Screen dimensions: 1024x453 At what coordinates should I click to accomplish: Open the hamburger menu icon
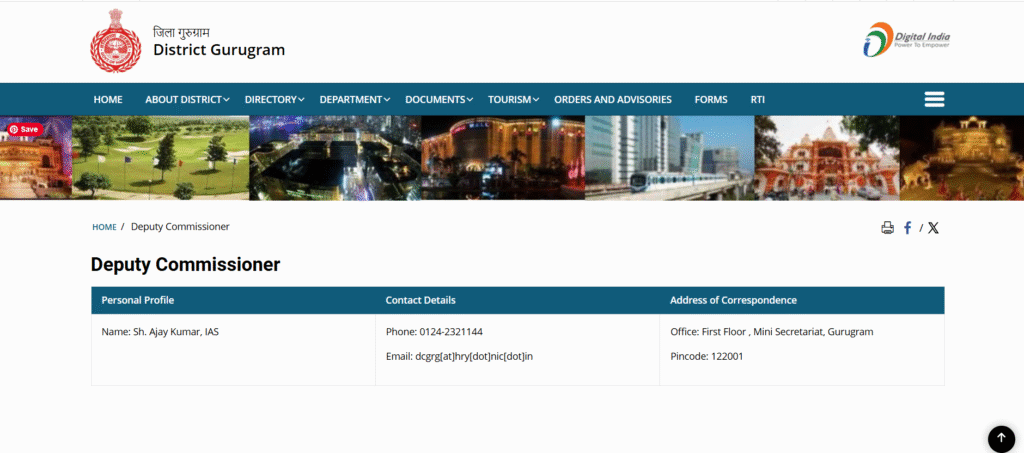[934, 99]
